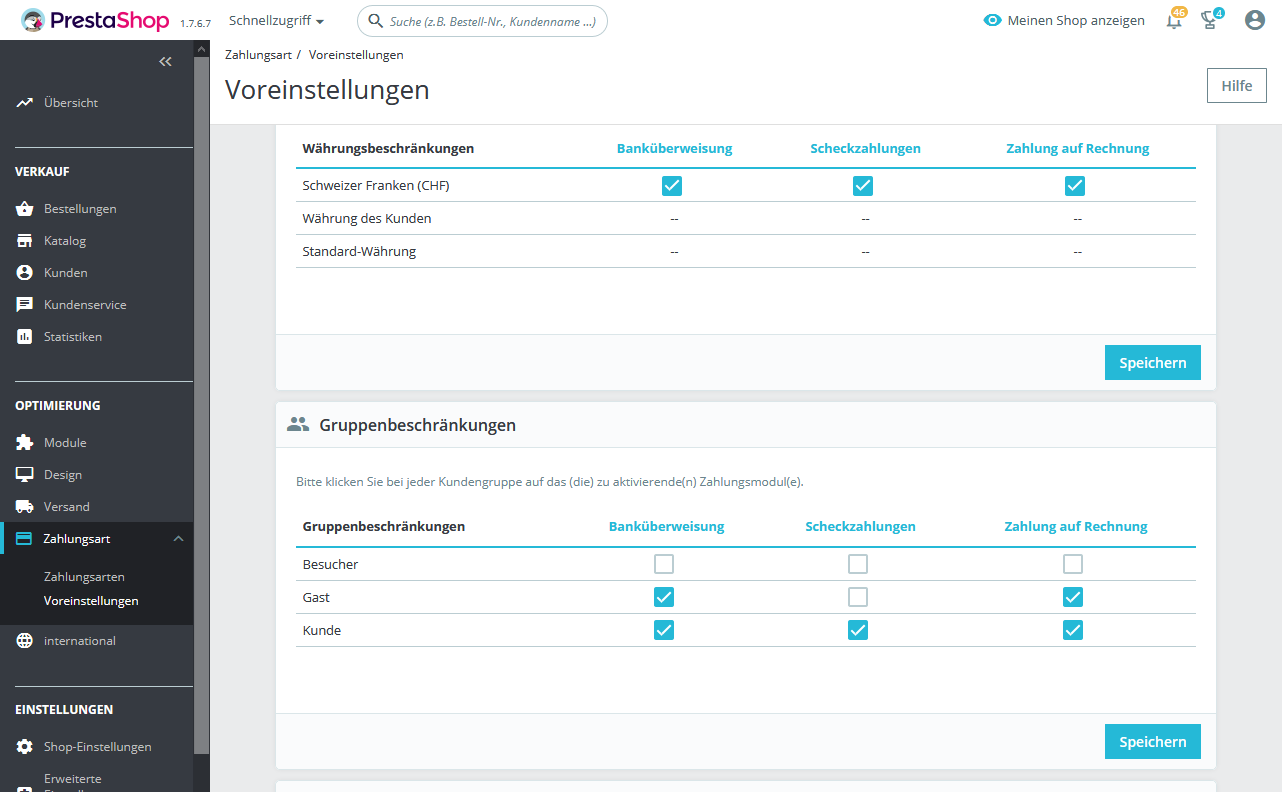Click the Versand truck icon

coord(25,507)
